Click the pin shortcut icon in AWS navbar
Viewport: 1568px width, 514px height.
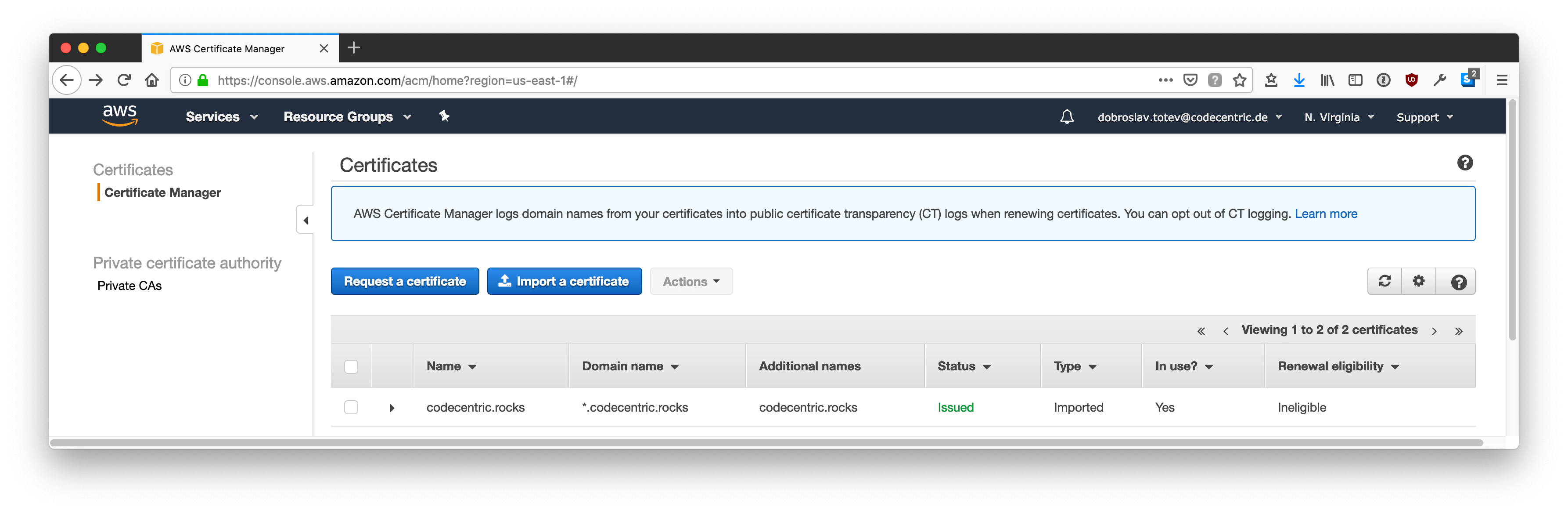tap(444, 116)
